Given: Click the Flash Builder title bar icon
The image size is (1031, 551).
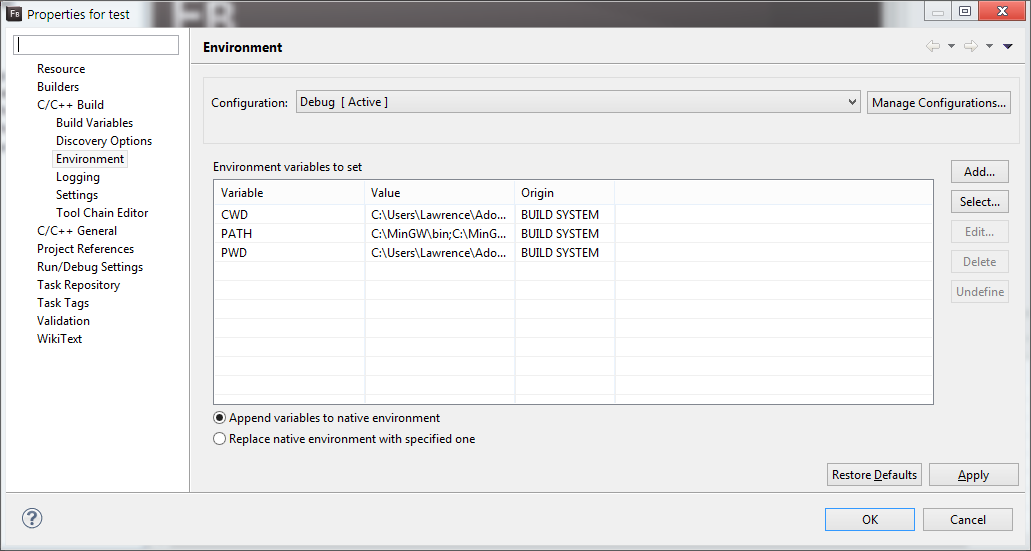Looking at the screenshot, I should [14, 14].
